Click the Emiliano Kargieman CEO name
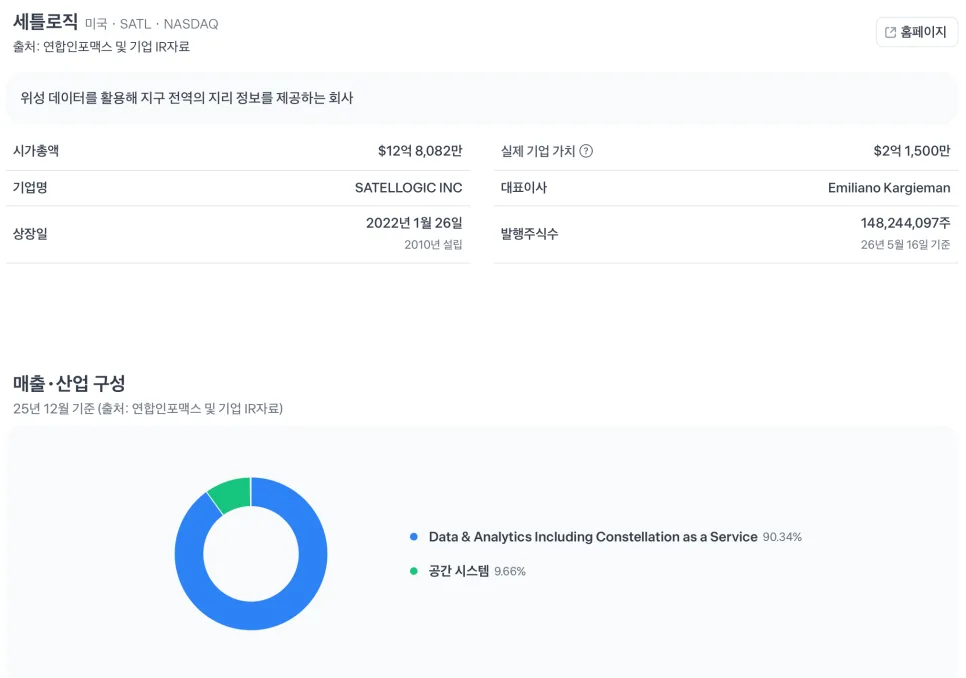Viewport: 966px width, 678px height. pyautogui.click(x=889, y=188)
